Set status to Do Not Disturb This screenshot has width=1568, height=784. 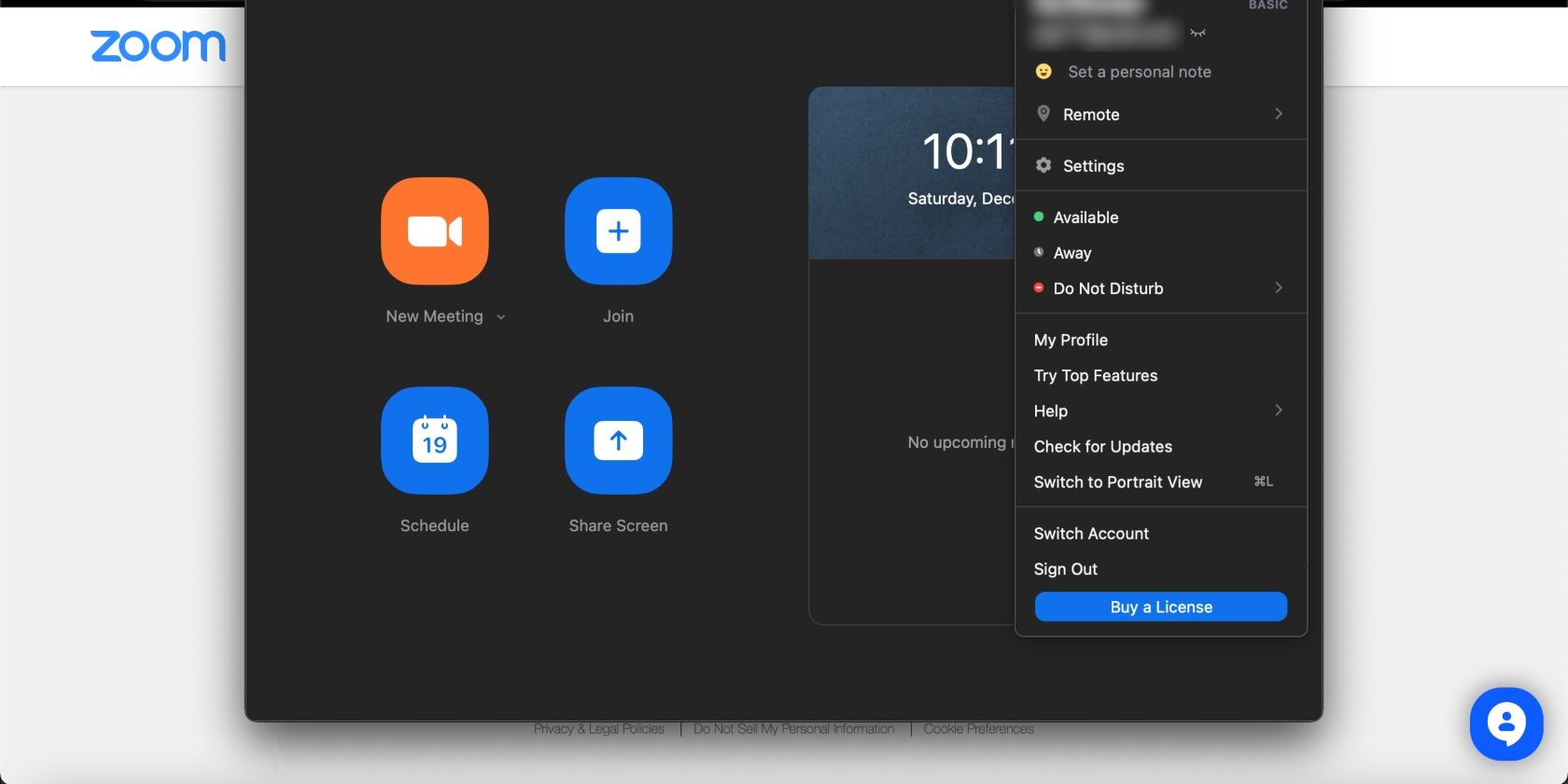(1108, 288)
